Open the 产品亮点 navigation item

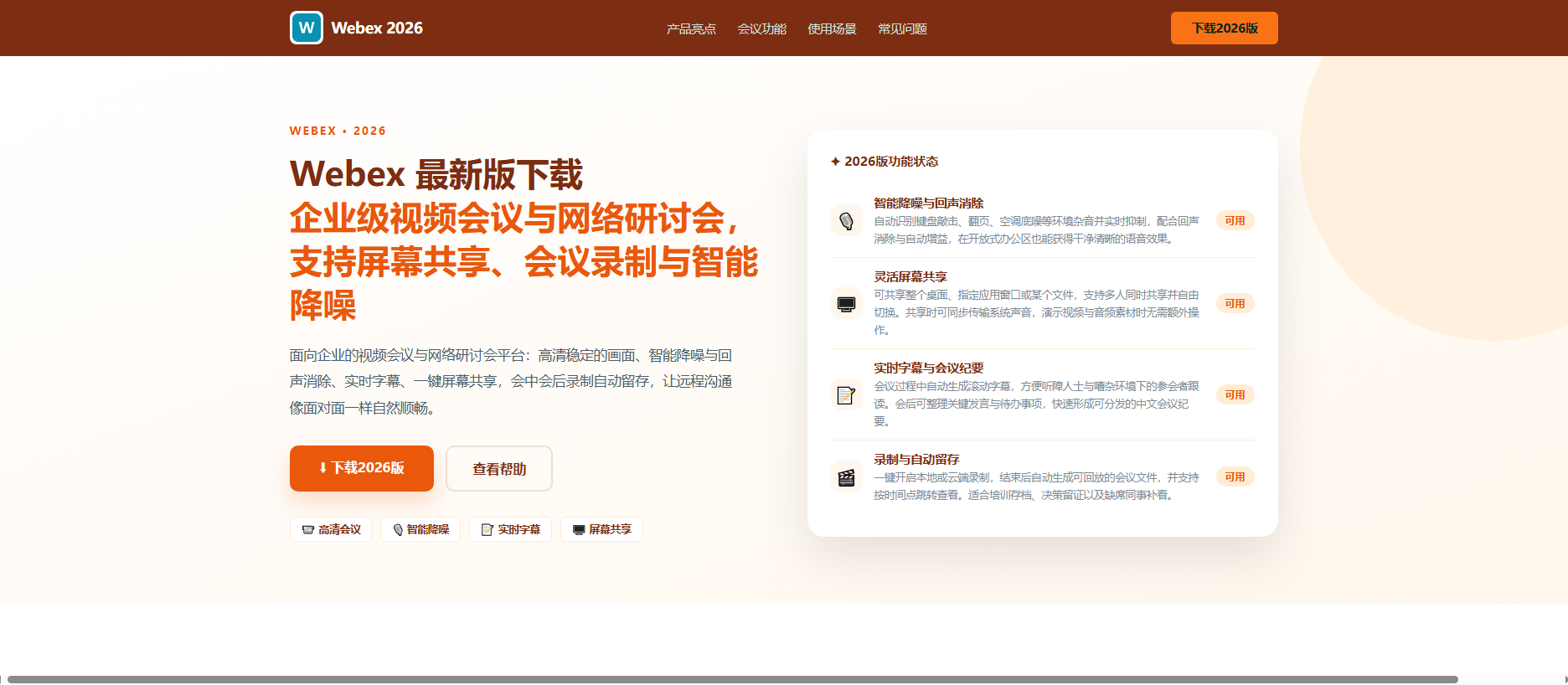coord(691,28)
